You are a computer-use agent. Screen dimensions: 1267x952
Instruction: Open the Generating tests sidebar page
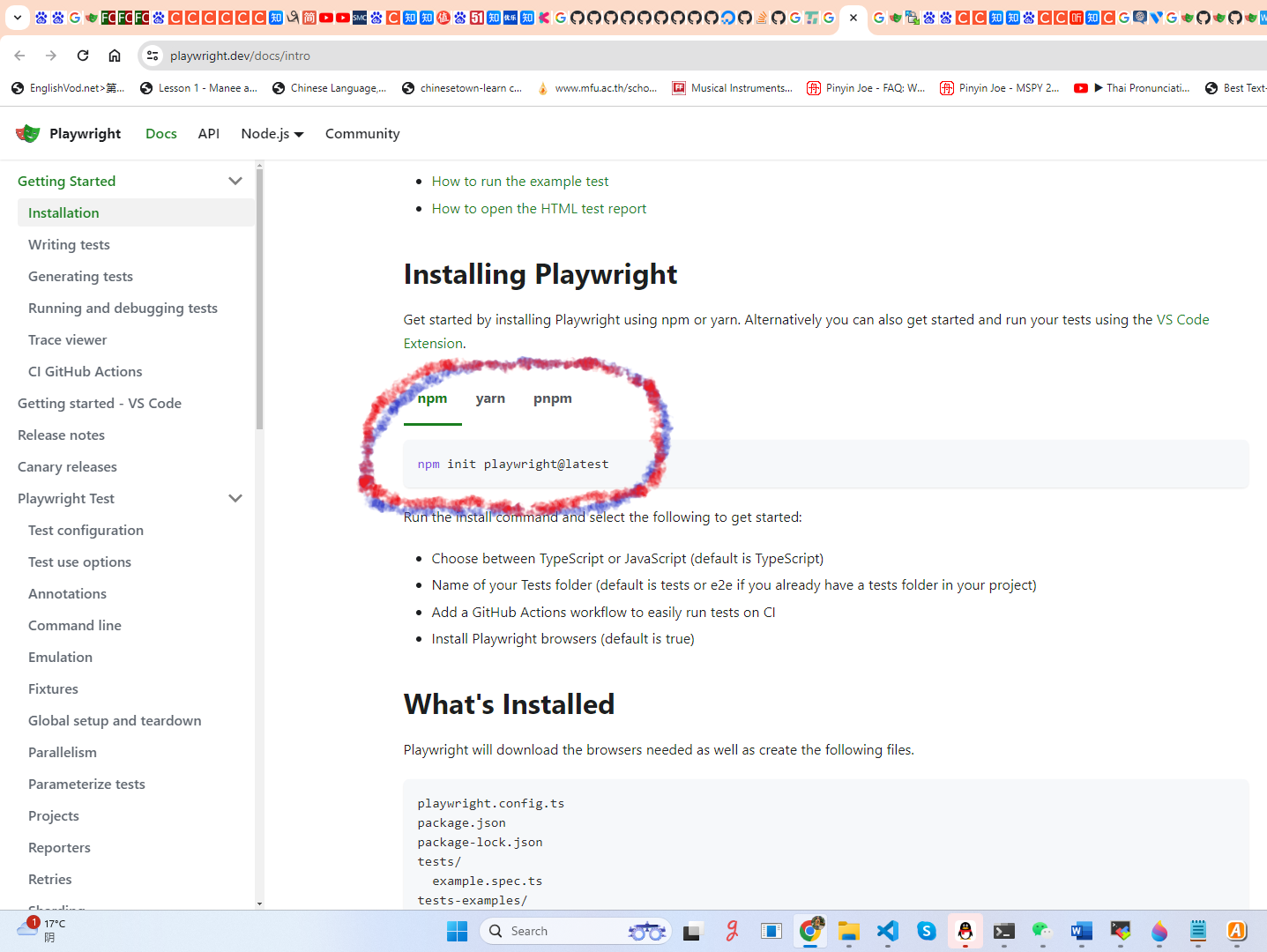[80, 276]
